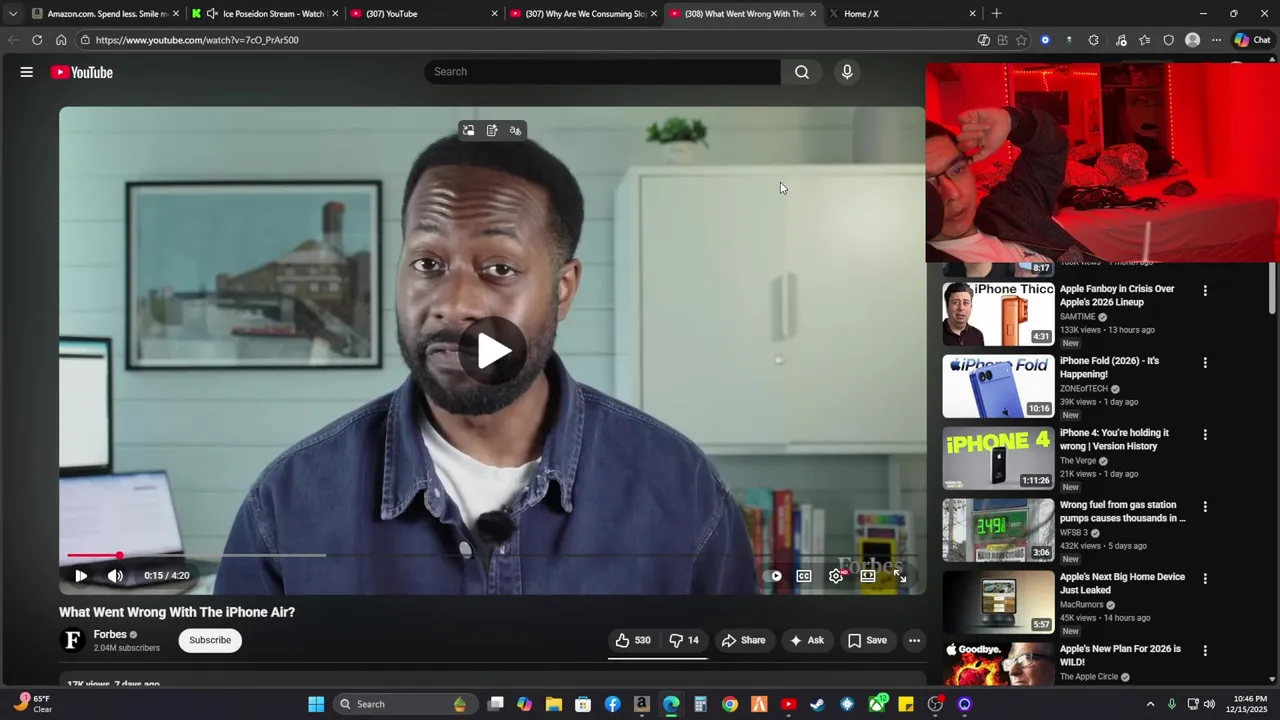Screen dimensions: 1280x720
Task: Dislike the video with thumbs down
Action: click(684, 640)
